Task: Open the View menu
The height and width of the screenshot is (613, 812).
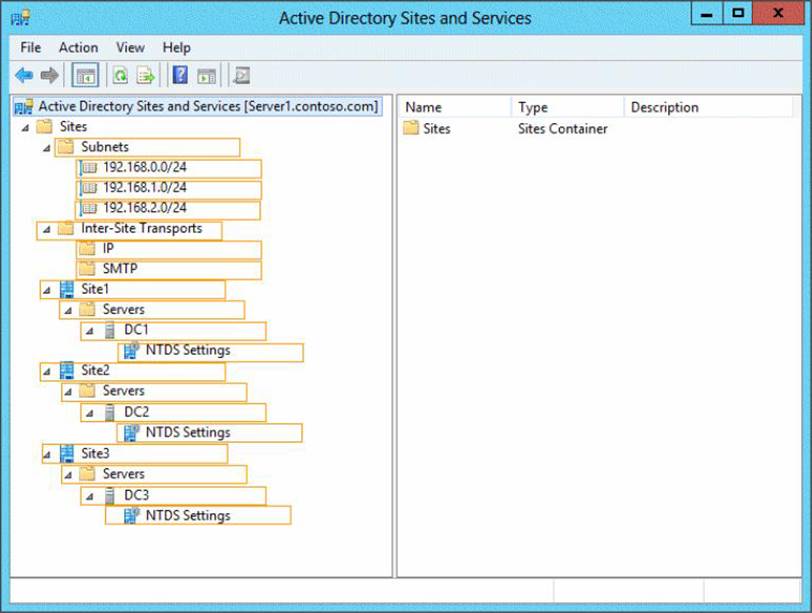Action: tap(130, 47)
